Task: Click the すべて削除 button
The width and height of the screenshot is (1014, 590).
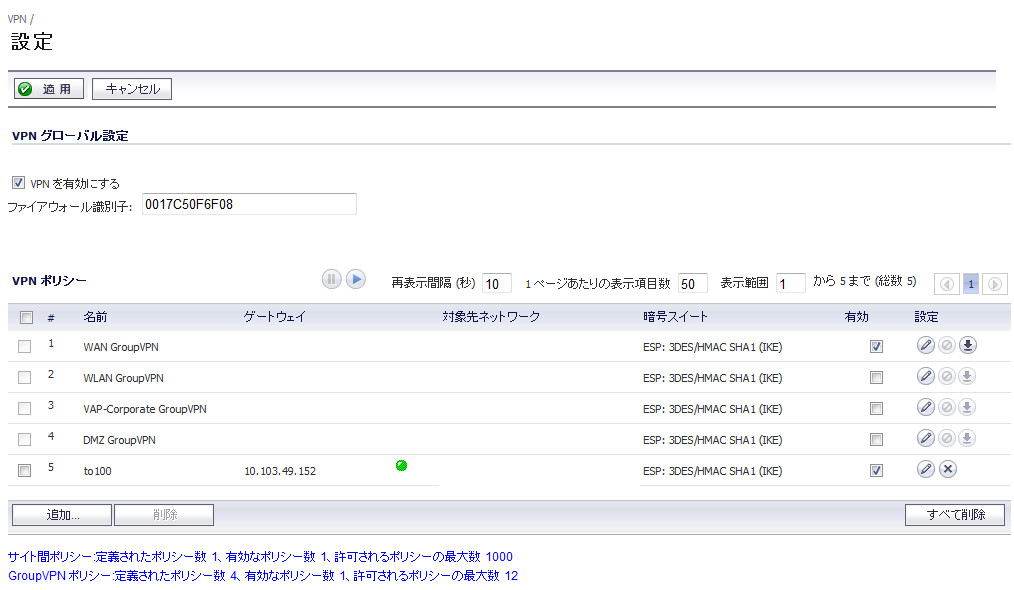Action: (x=955, y=515)
